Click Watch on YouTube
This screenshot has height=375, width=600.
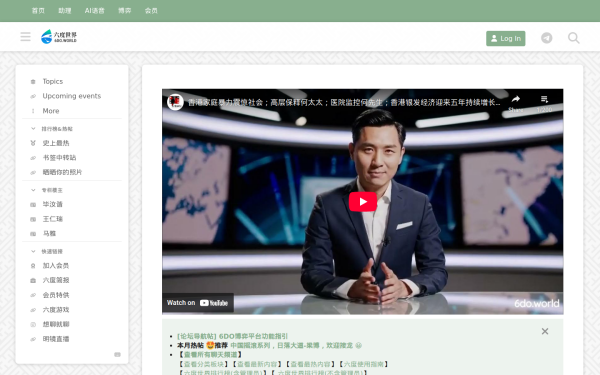[x=197, y=303]
